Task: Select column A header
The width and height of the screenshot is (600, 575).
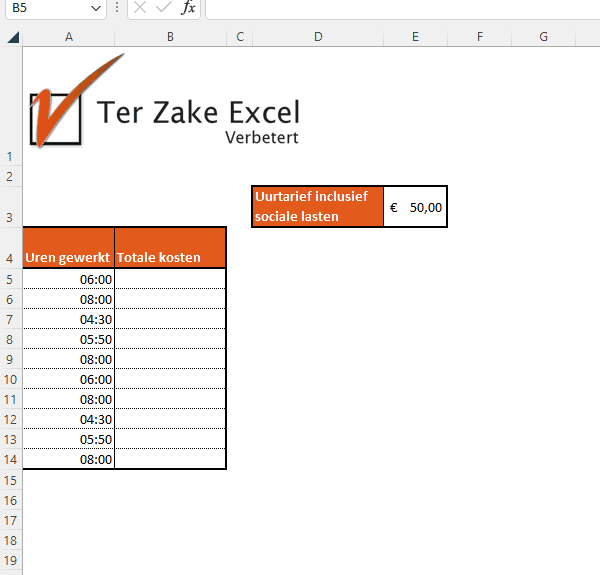Action: (68, 37)
